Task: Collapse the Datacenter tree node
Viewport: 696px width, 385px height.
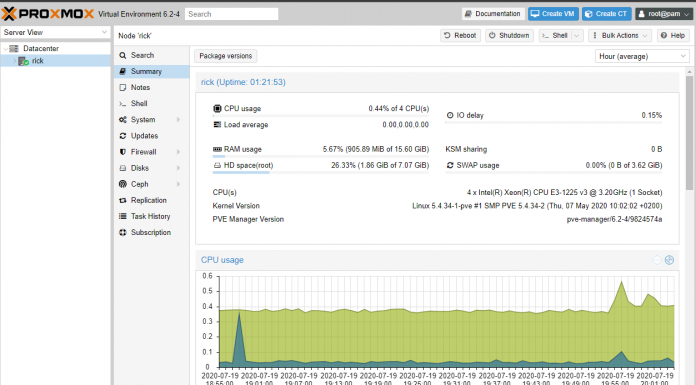Action: 5,48
